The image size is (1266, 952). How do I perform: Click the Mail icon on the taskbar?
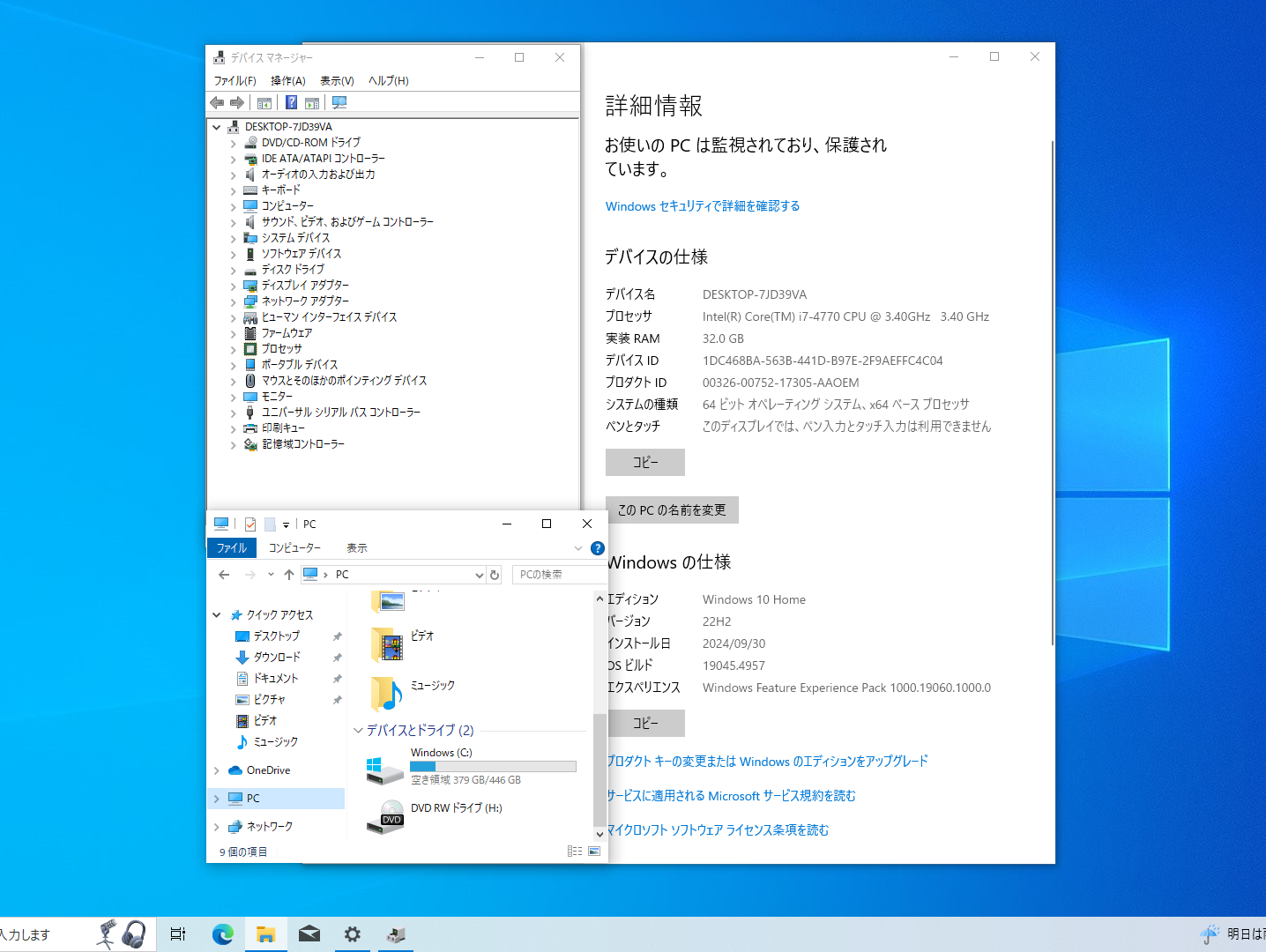pyautogui.click(x=309, y=934)
